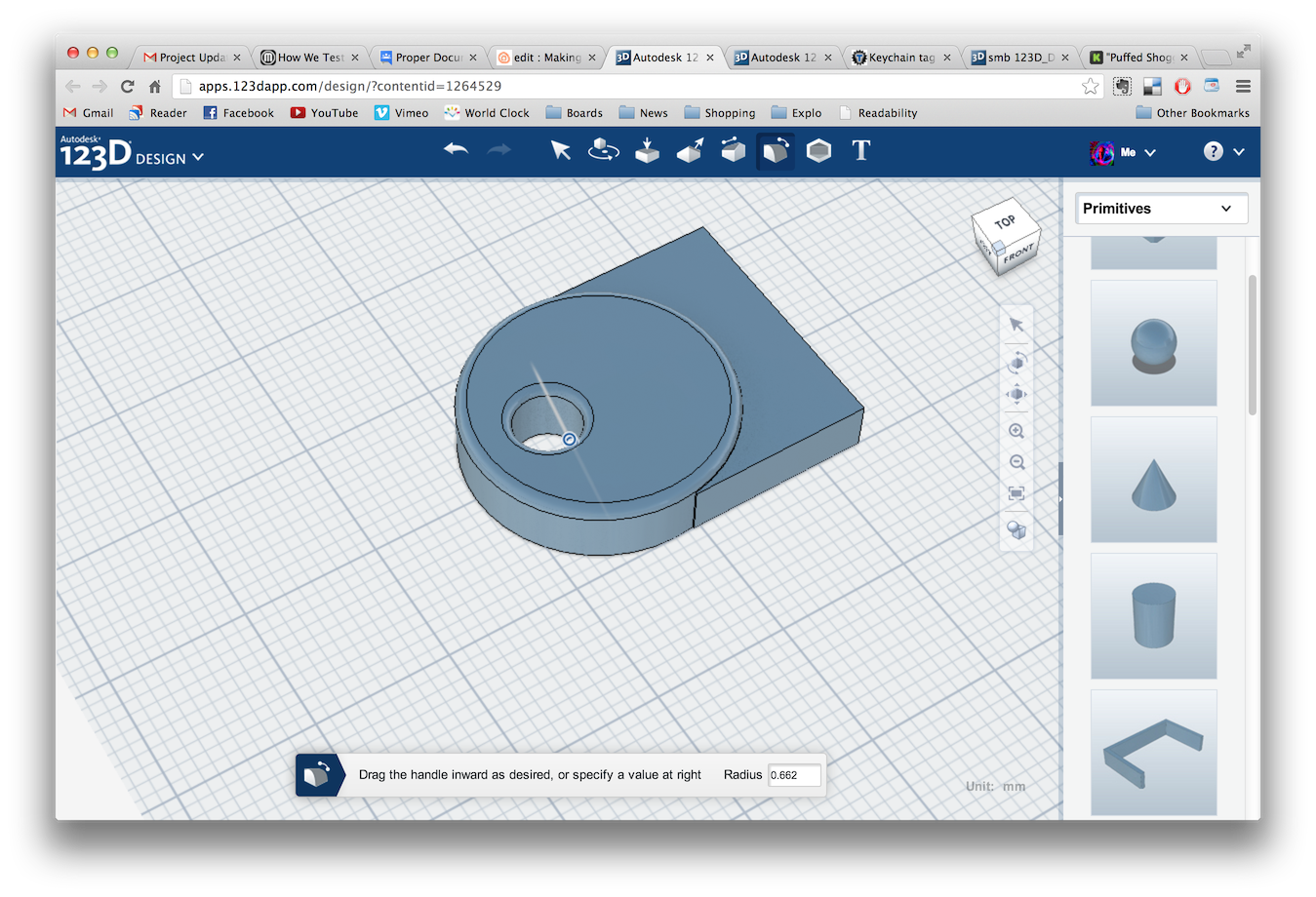The width and height of the screenshot is (1316, 897).
Task: Click the view cube FRONT face
Action: pos(1019,254)
